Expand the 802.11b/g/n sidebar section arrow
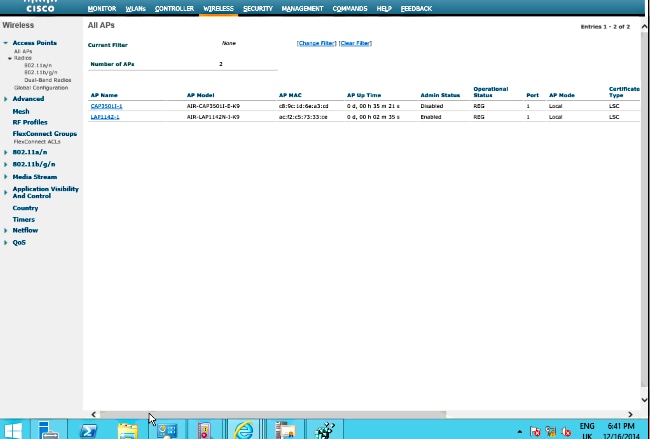Screen dimensions: 650x439 pos(5,165)
